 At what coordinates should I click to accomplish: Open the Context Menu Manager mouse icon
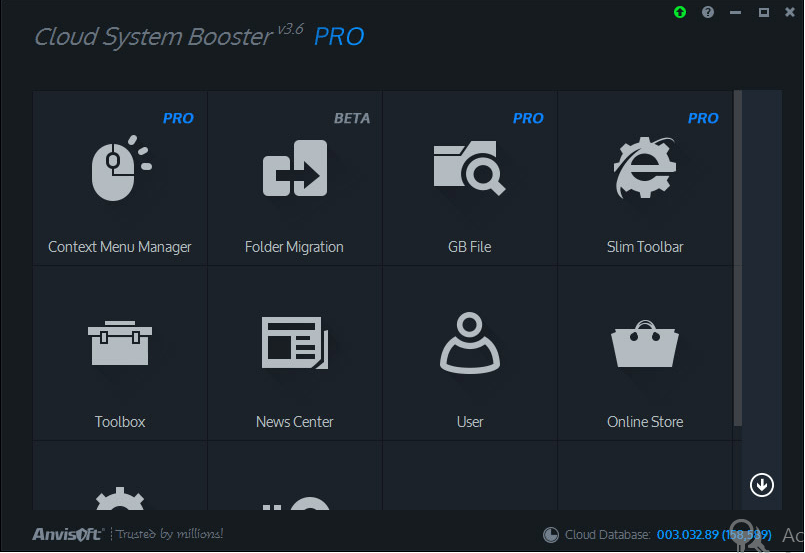[121, 168]
